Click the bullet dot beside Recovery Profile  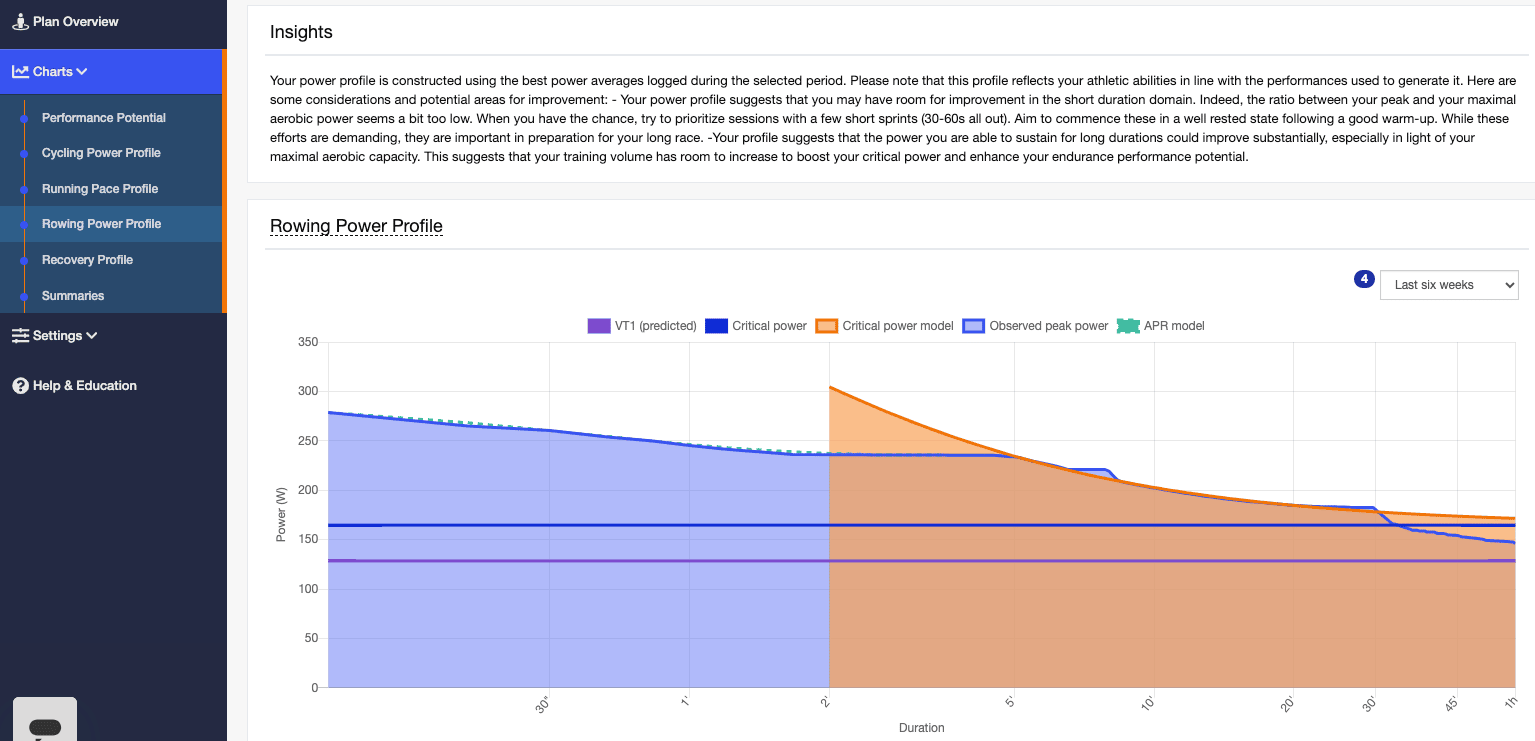pos(25,260)
